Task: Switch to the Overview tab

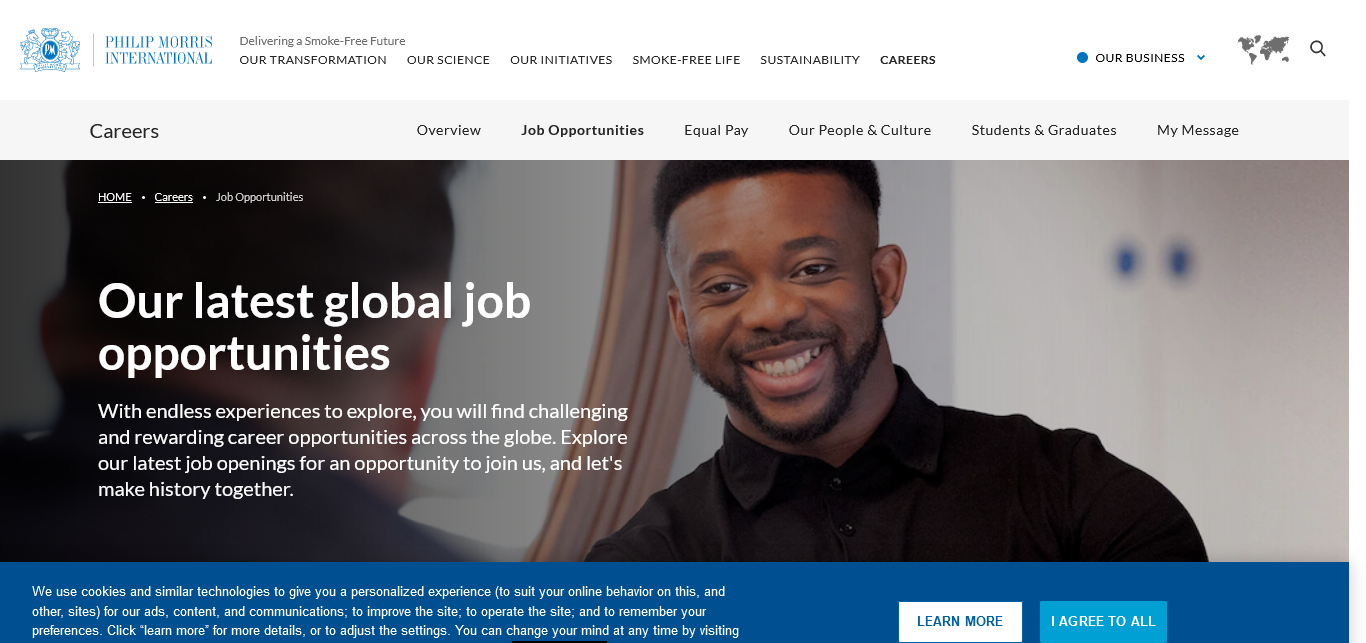Action: (x=449, y=130)
